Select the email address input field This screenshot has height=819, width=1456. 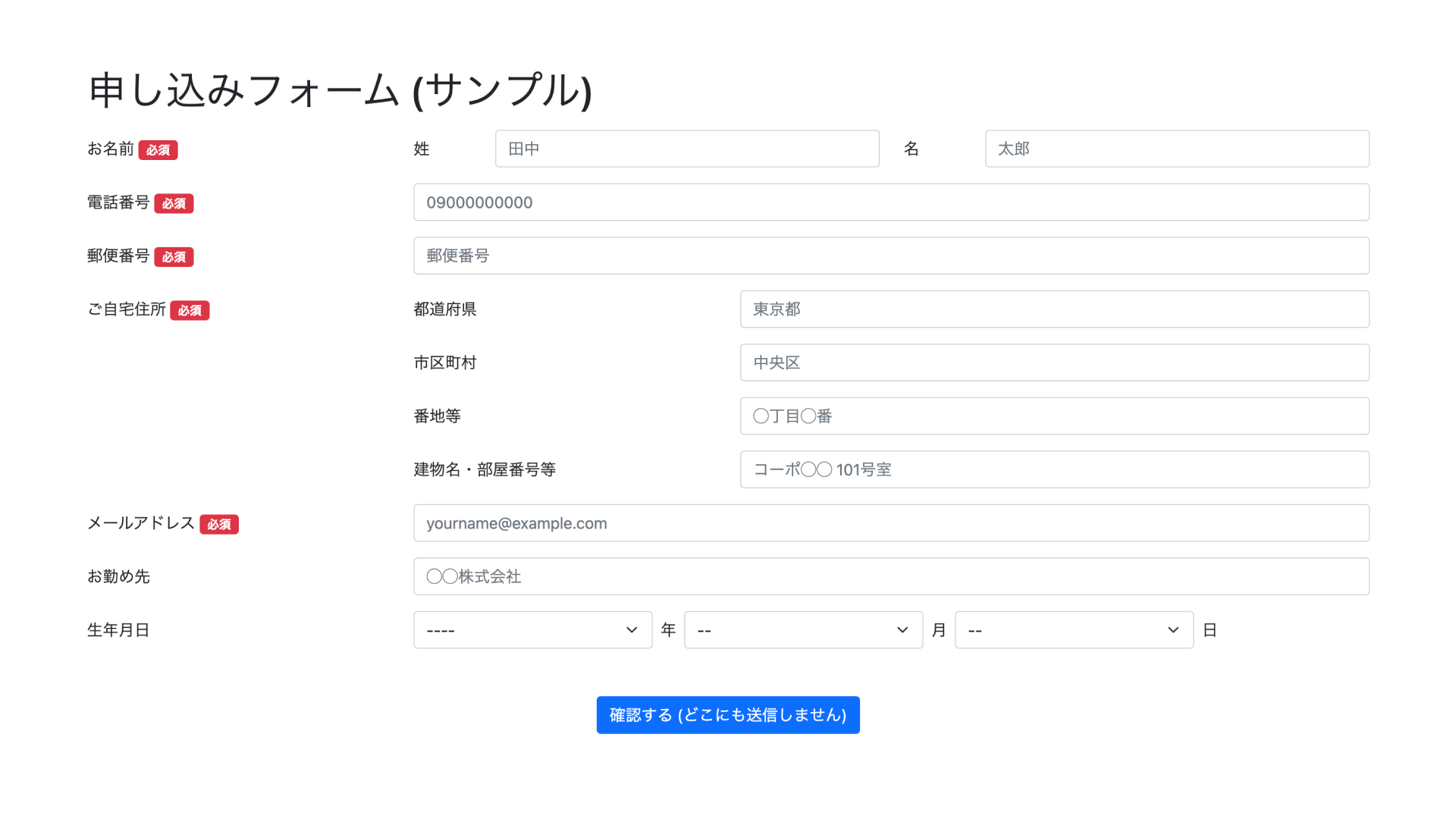(x=891, y=523)
